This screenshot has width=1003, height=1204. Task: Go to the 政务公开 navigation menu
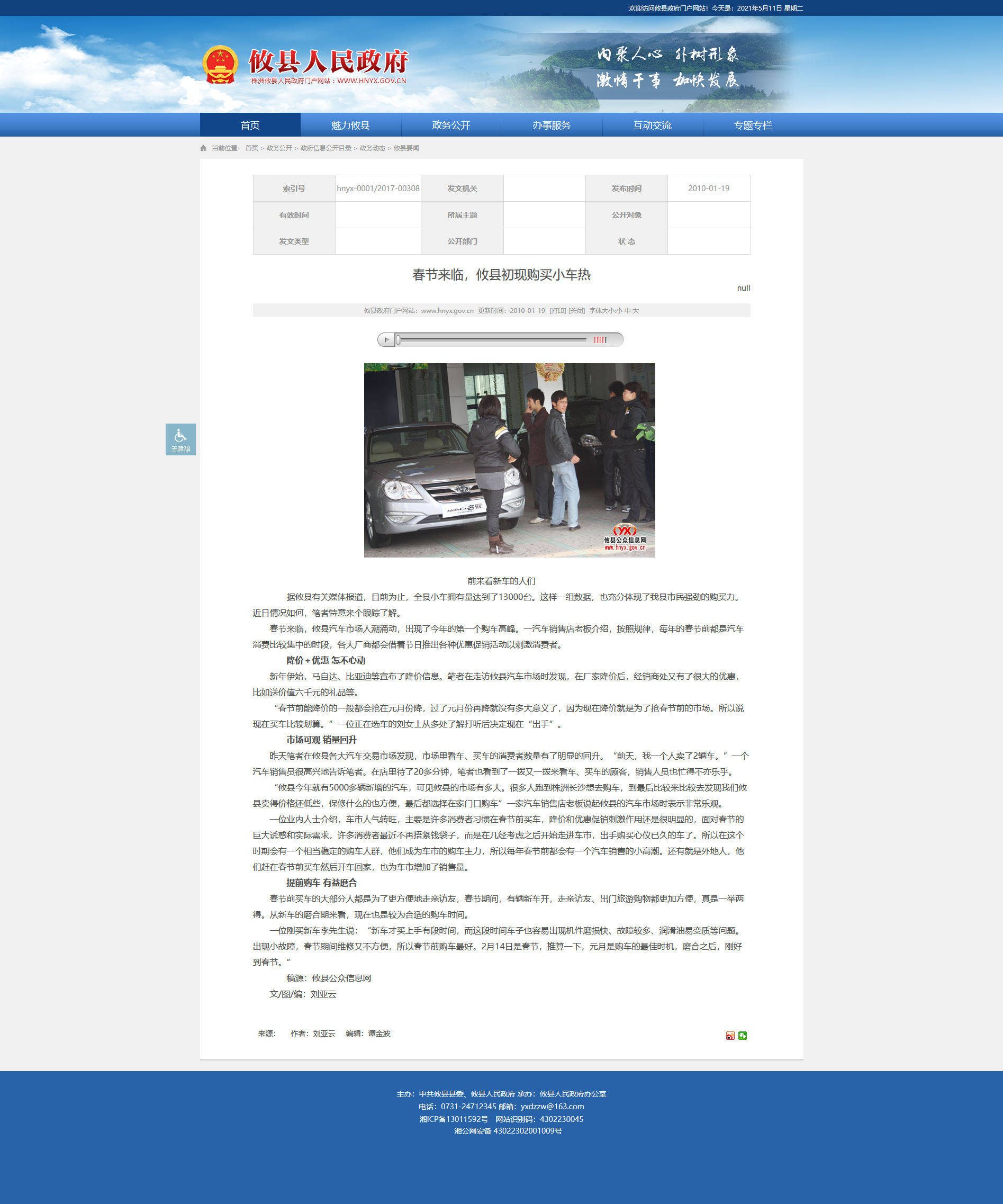click(x=451, y=125)
